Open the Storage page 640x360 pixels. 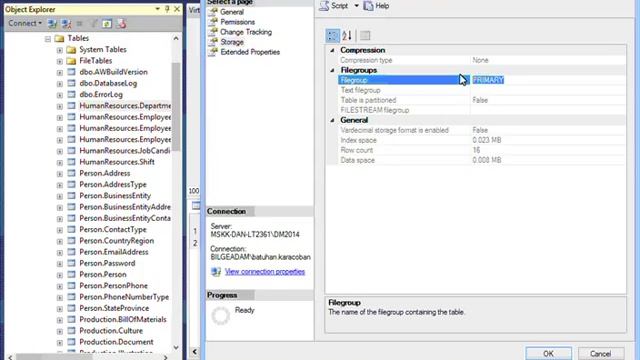231,42
